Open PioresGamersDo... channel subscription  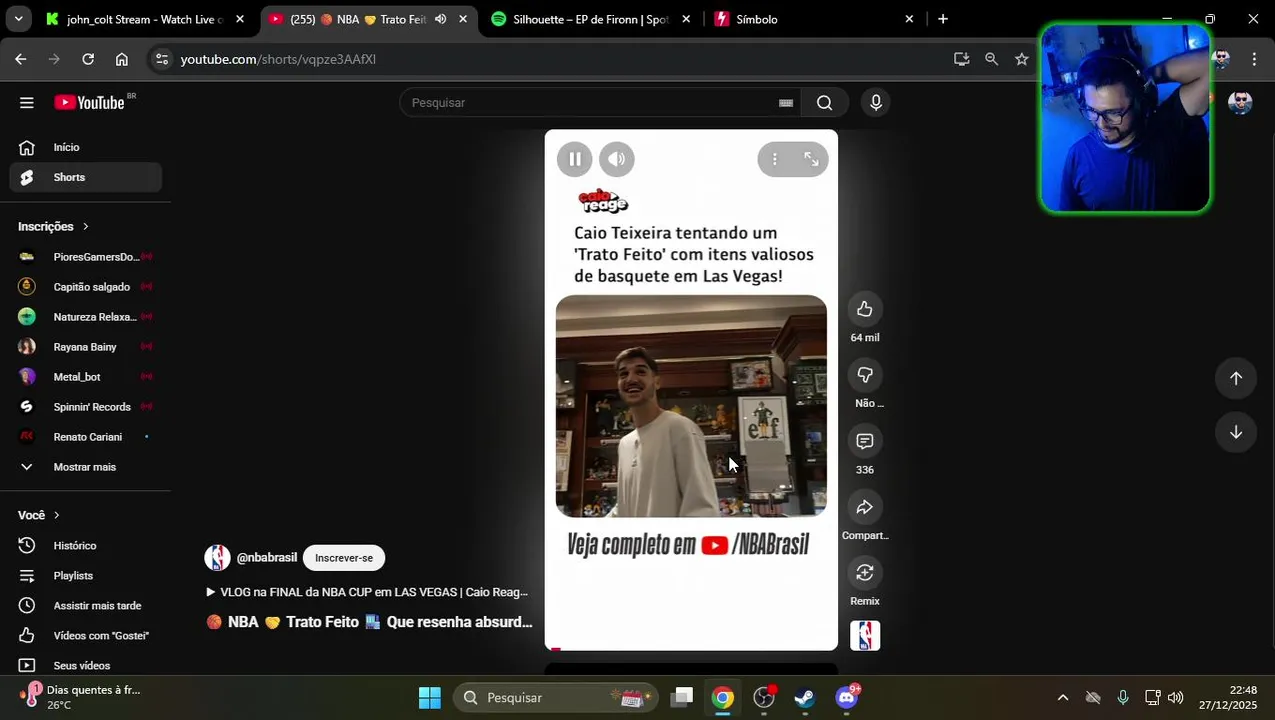click(x=86, y=257)
